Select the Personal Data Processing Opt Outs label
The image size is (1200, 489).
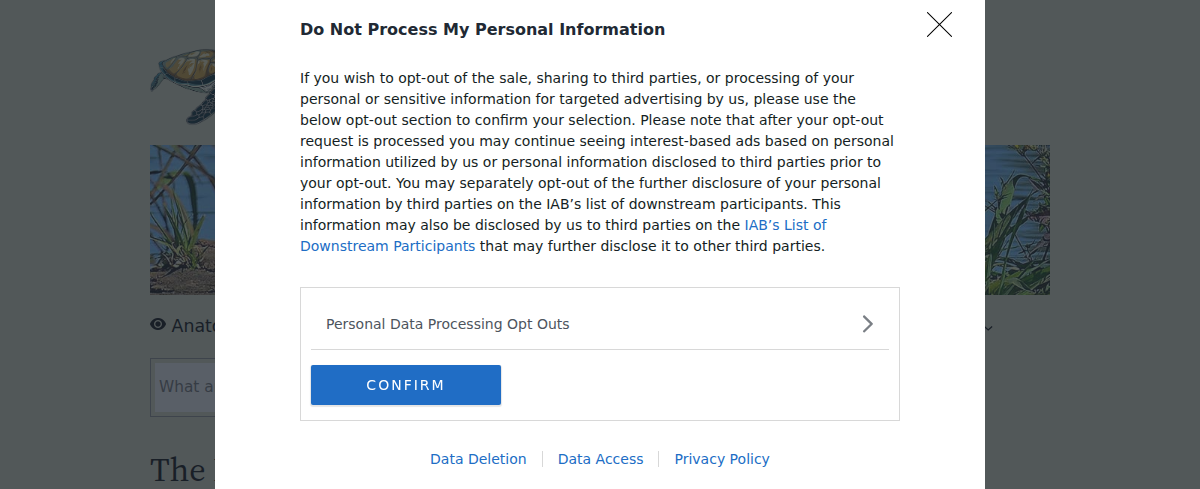[447, 324]
